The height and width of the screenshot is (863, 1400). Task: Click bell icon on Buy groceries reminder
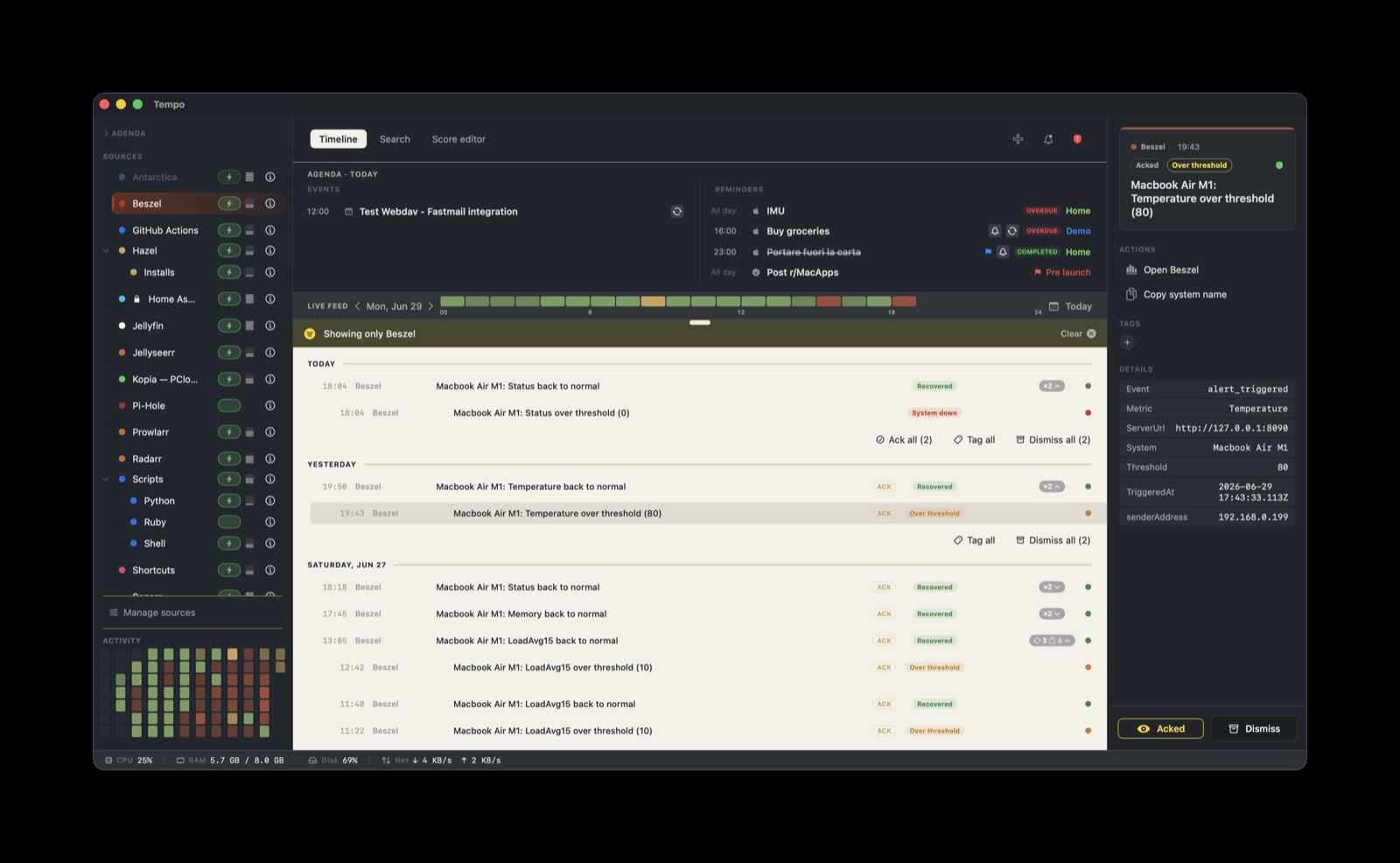click(x=995, y=231)
